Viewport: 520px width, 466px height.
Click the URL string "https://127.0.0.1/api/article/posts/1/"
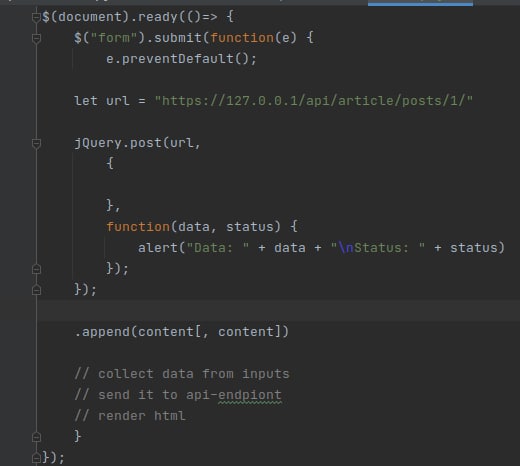coord(314,101)
